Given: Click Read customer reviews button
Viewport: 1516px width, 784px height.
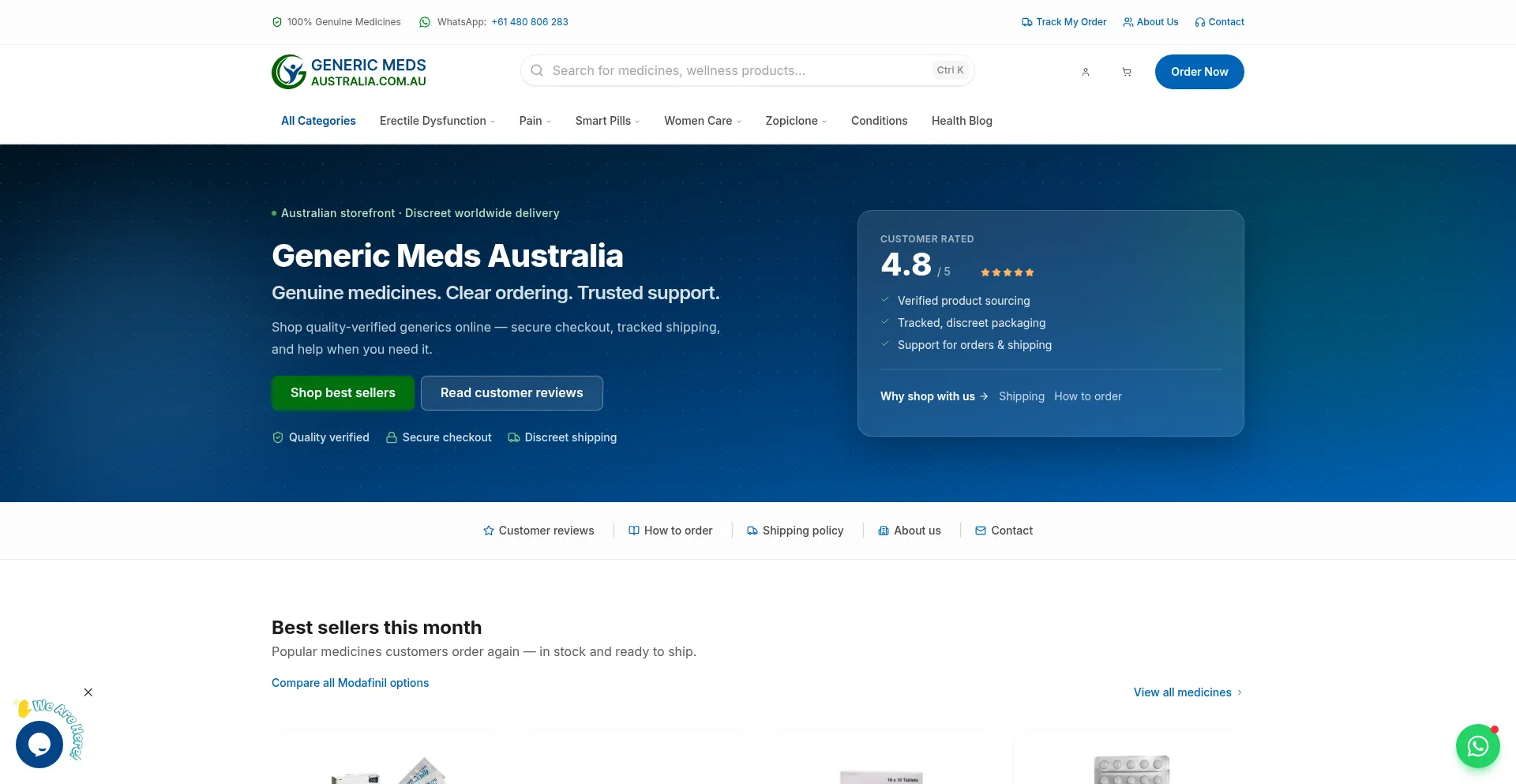Looking at the screenshot, I should tap(512, 393).
